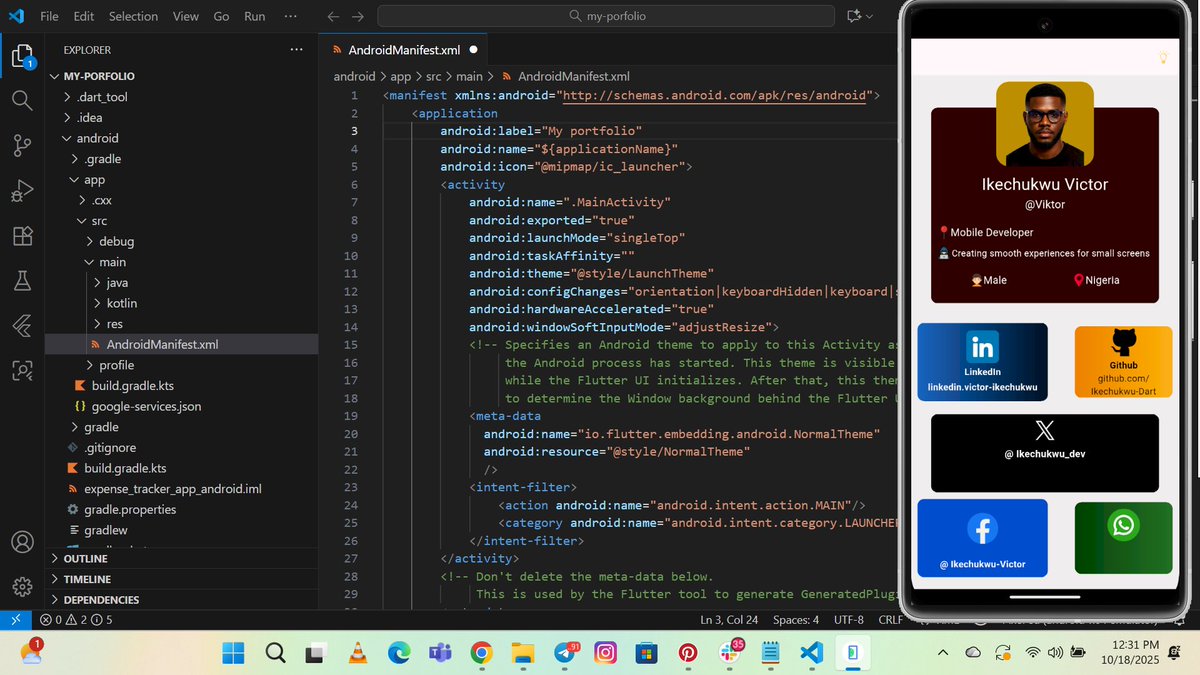Go back with the left arrow
Viewport: 1200px width, 675px height.
(x=334, y=16)
